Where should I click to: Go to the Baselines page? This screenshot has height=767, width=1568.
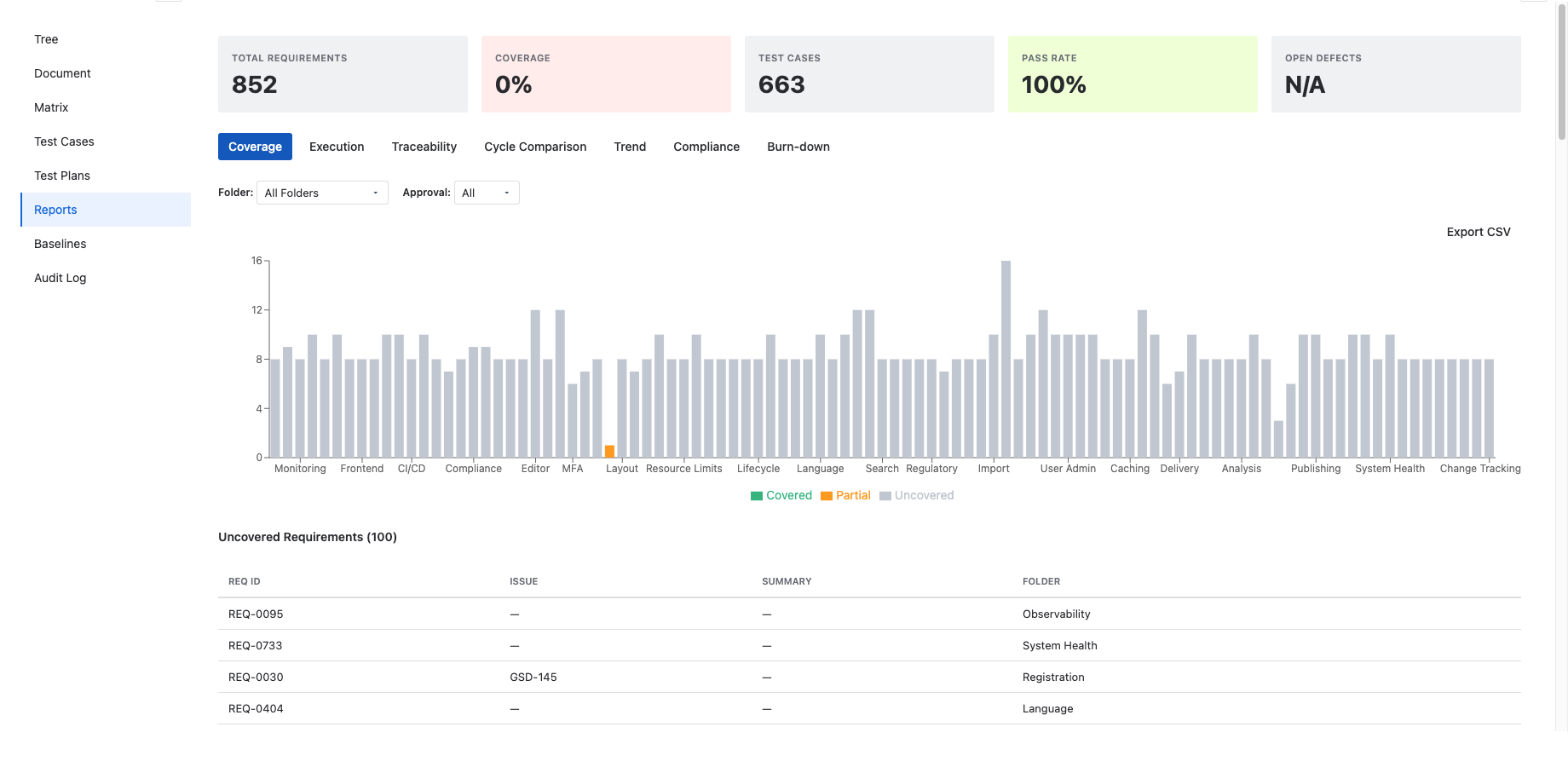coord(60,244)
